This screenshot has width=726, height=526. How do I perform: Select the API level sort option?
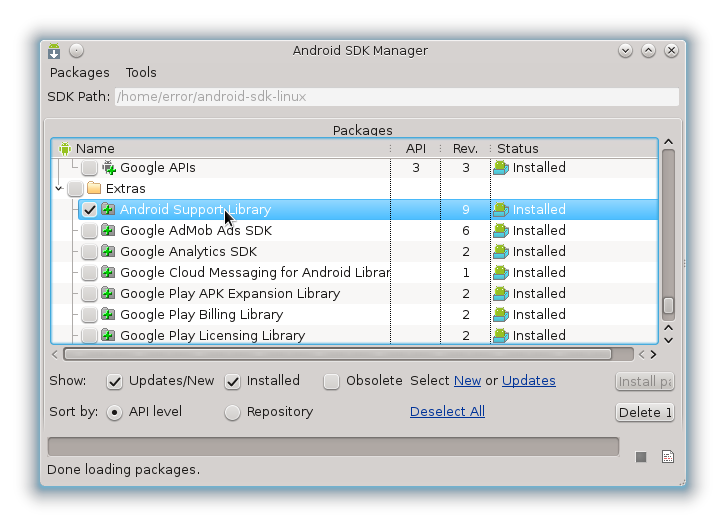click(114, 412)
